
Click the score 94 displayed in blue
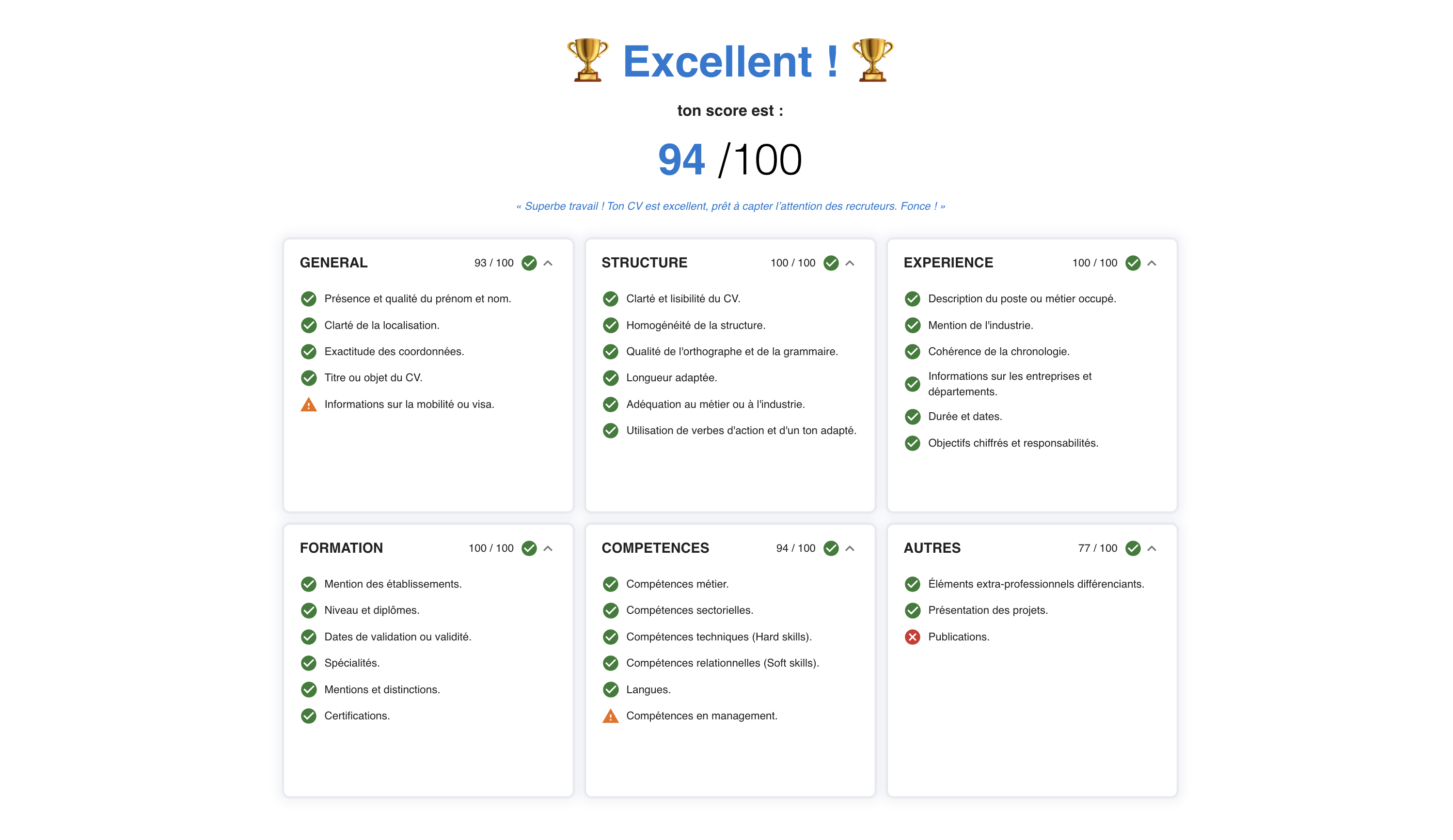(681, 159)
